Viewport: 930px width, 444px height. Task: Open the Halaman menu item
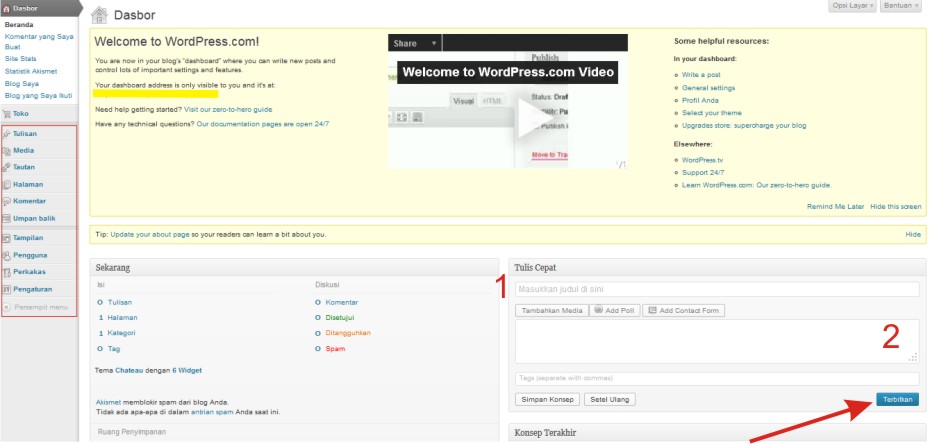(28, 184)
